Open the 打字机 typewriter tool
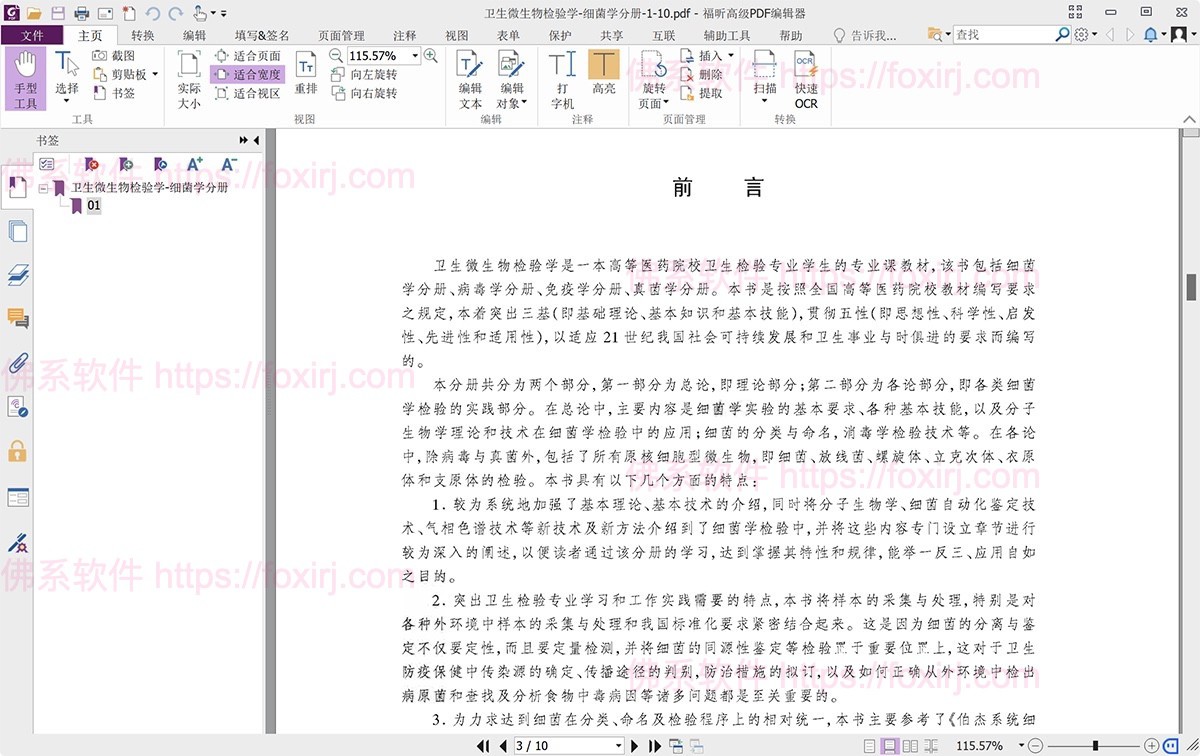This screenshot has height=756, width=1200. (561, 80)
